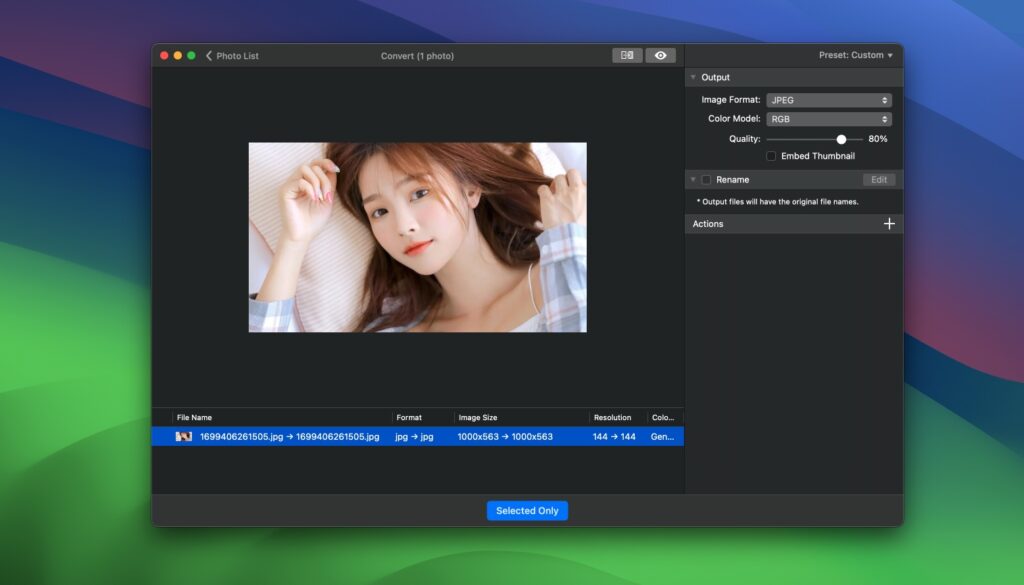Click the Color Model stepper arrows
This screenshot has height=585, width=1024.
click(x=884, y=118)
